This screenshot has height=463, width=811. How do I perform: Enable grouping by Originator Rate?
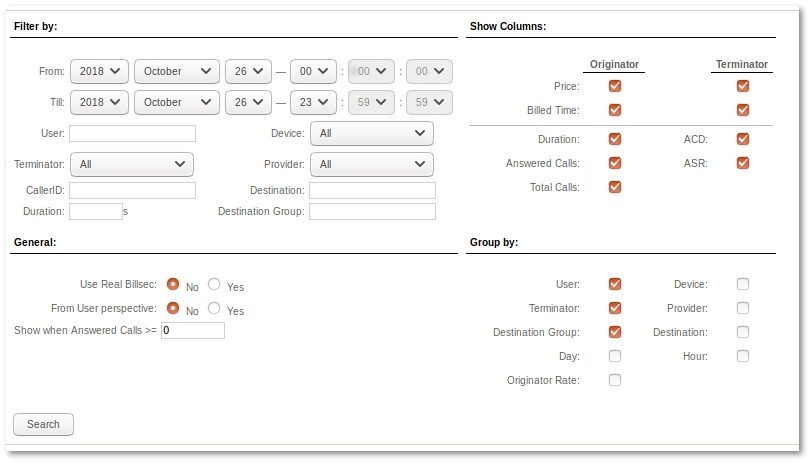pyautogui.click(x=615, y=380)
